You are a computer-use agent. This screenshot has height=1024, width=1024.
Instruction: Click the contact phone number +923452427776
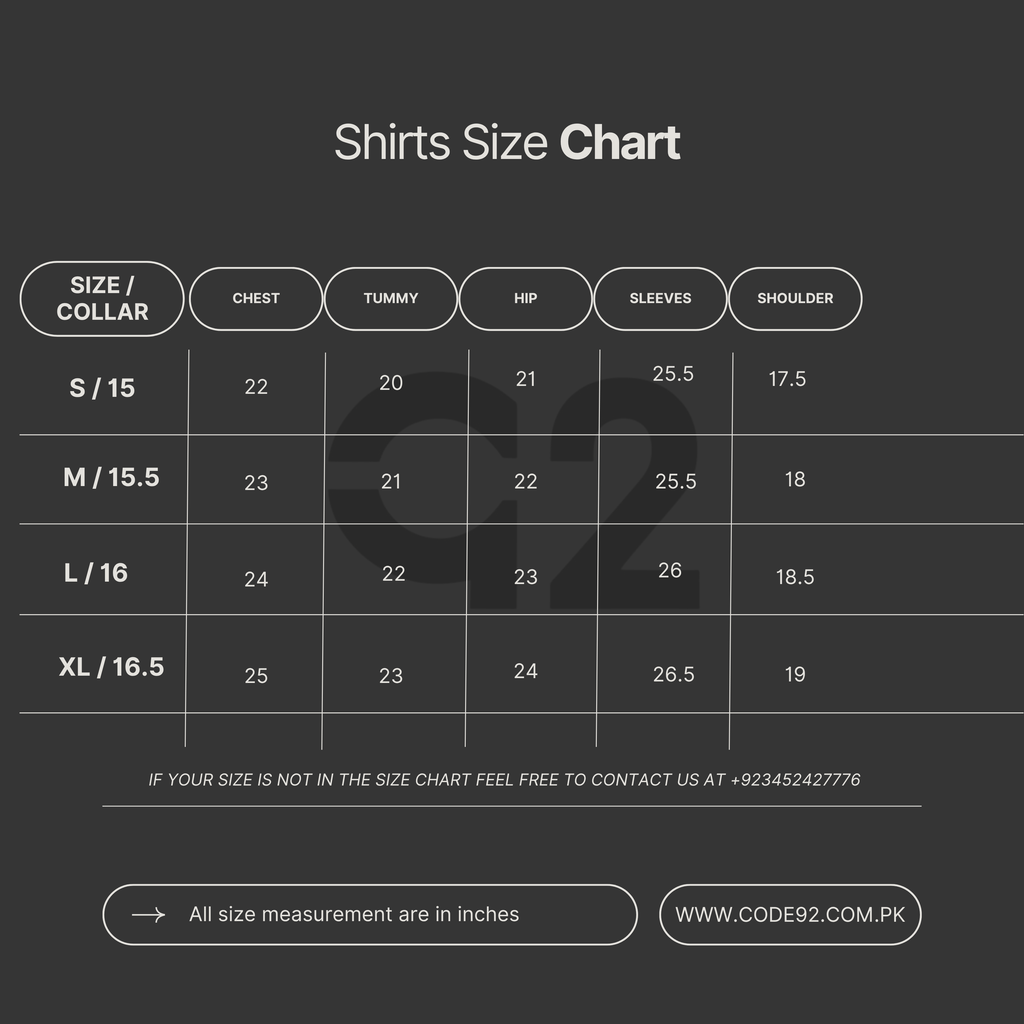click(795, 780)
